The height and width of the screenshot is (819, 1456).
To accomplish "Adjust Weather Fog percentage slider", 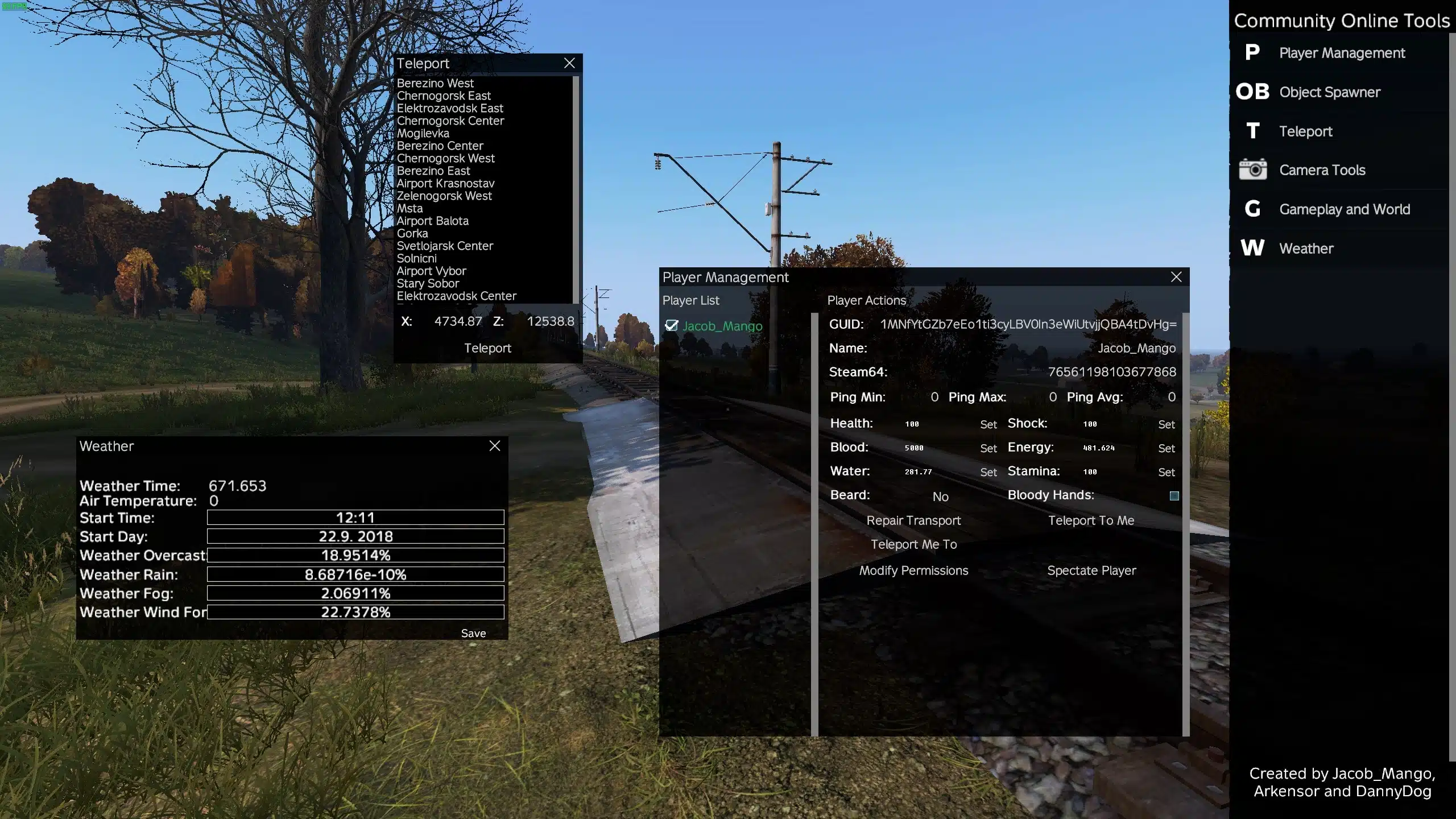I will 355,593.
